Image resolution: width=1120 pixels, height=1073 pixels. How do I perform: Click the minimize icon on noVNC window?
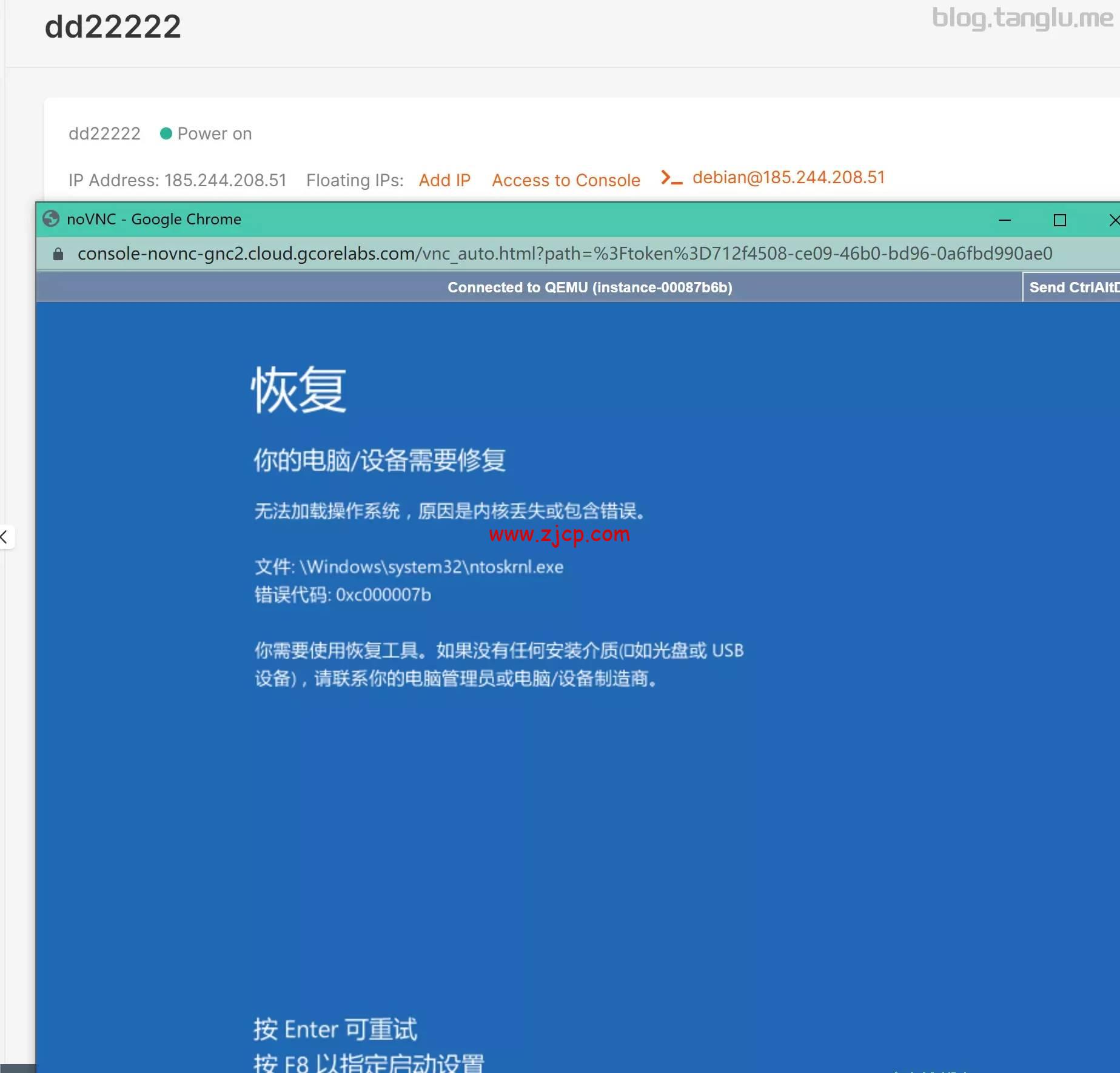[1005, 220]
